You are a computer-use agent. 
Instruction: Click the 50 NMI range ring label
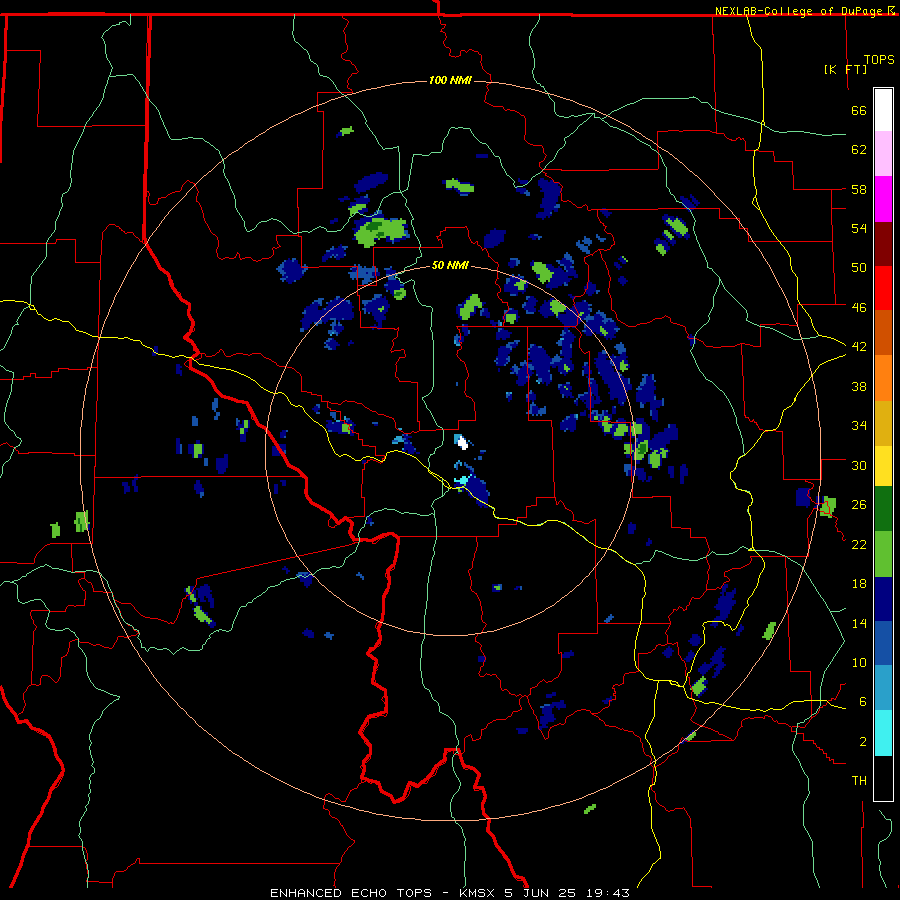[x=450, y=265]
